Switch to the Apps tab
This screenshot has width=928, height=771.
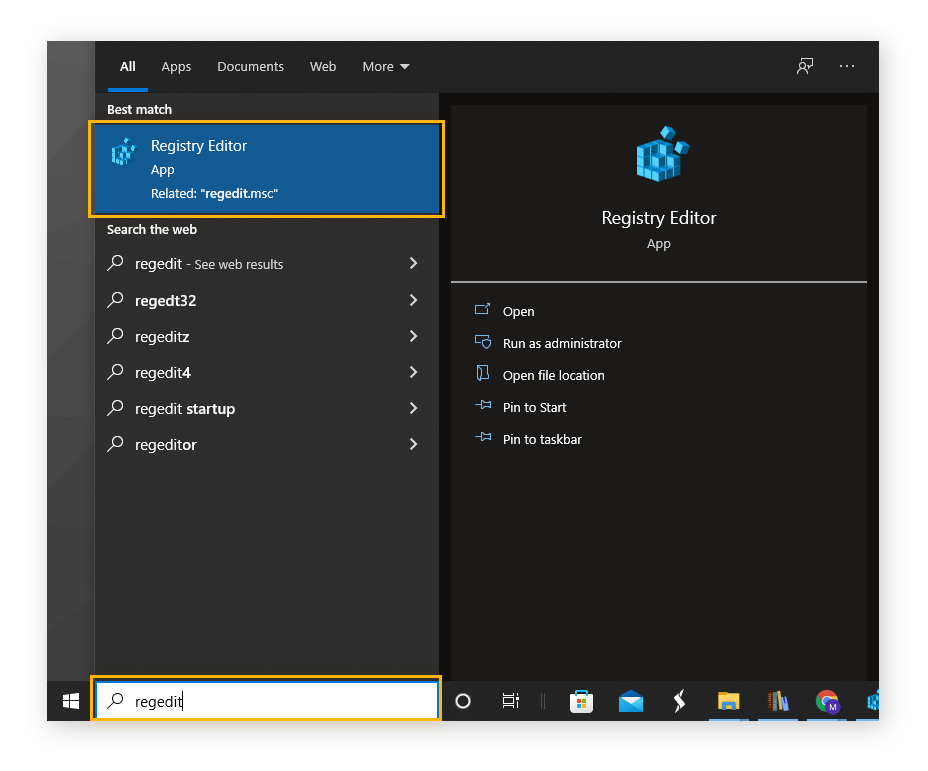coord(176,67)
